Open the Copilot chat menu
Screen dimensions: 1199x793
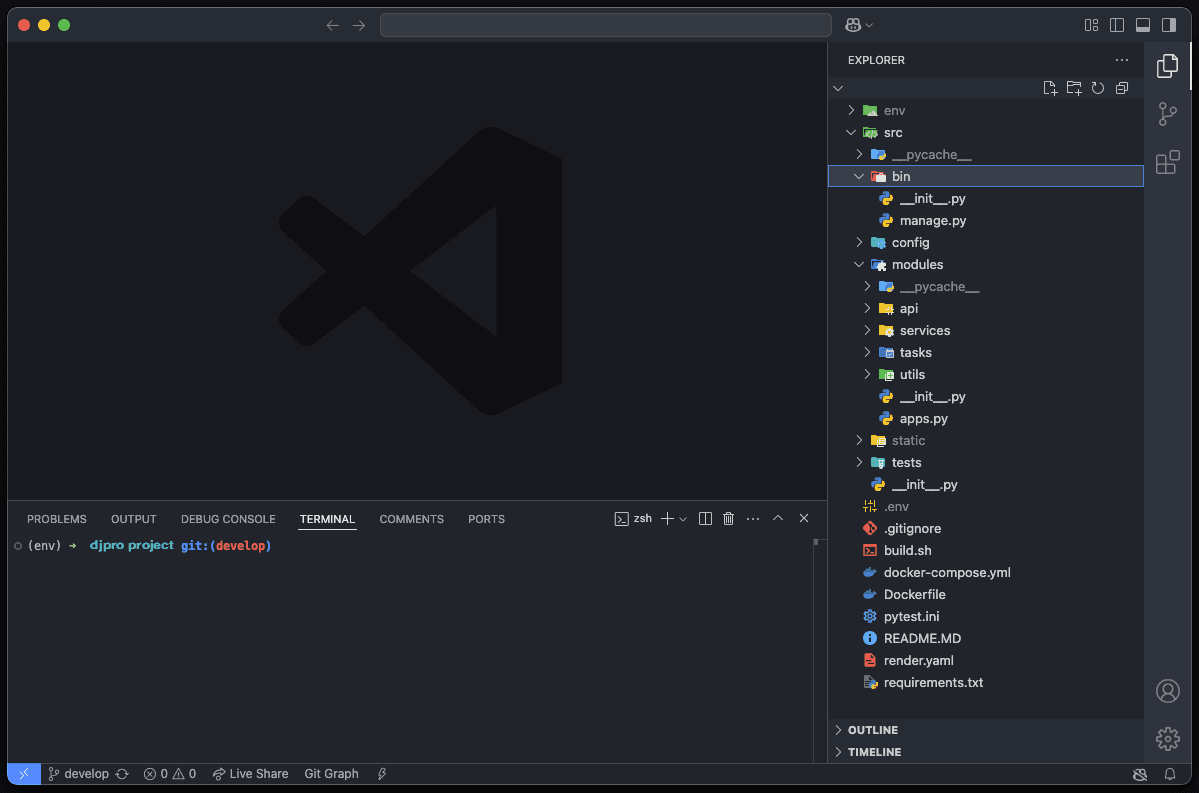[859, 25]
